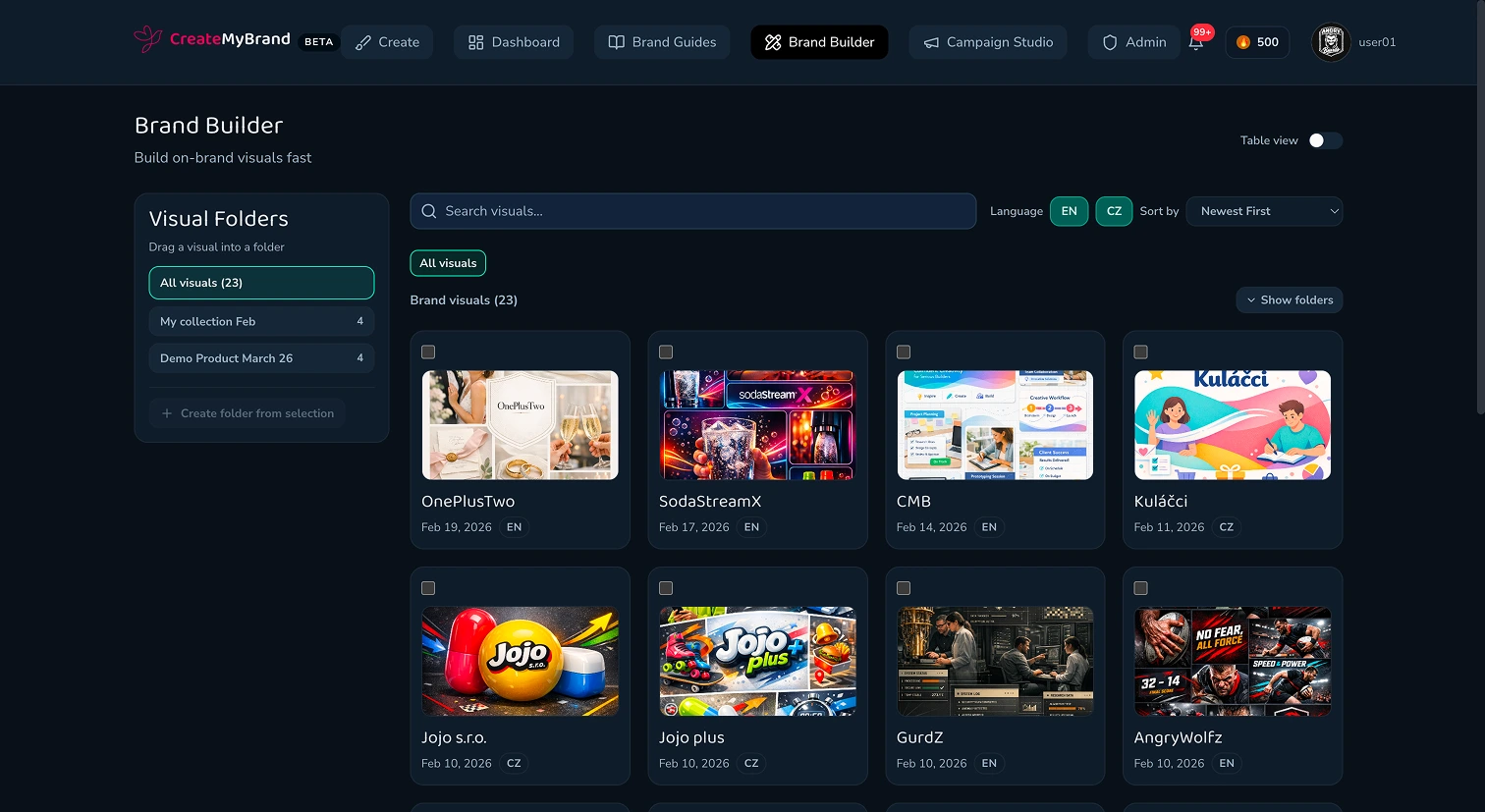Click the magnifier icon in search bar

click(429, 211)
